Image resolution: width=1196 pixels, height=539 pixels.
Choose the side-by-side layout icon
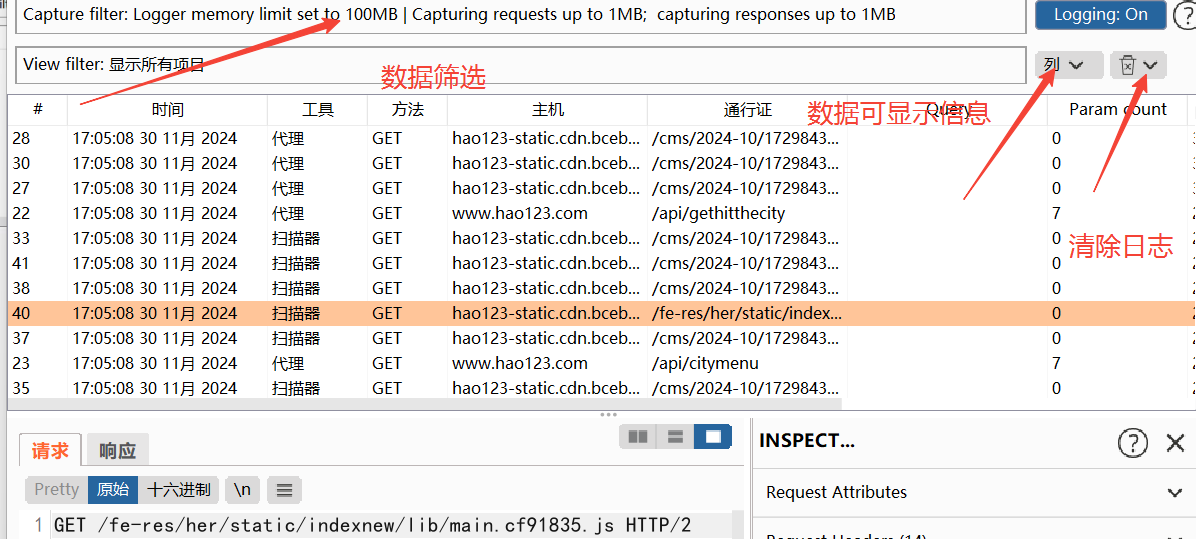[x=638, y=437]
